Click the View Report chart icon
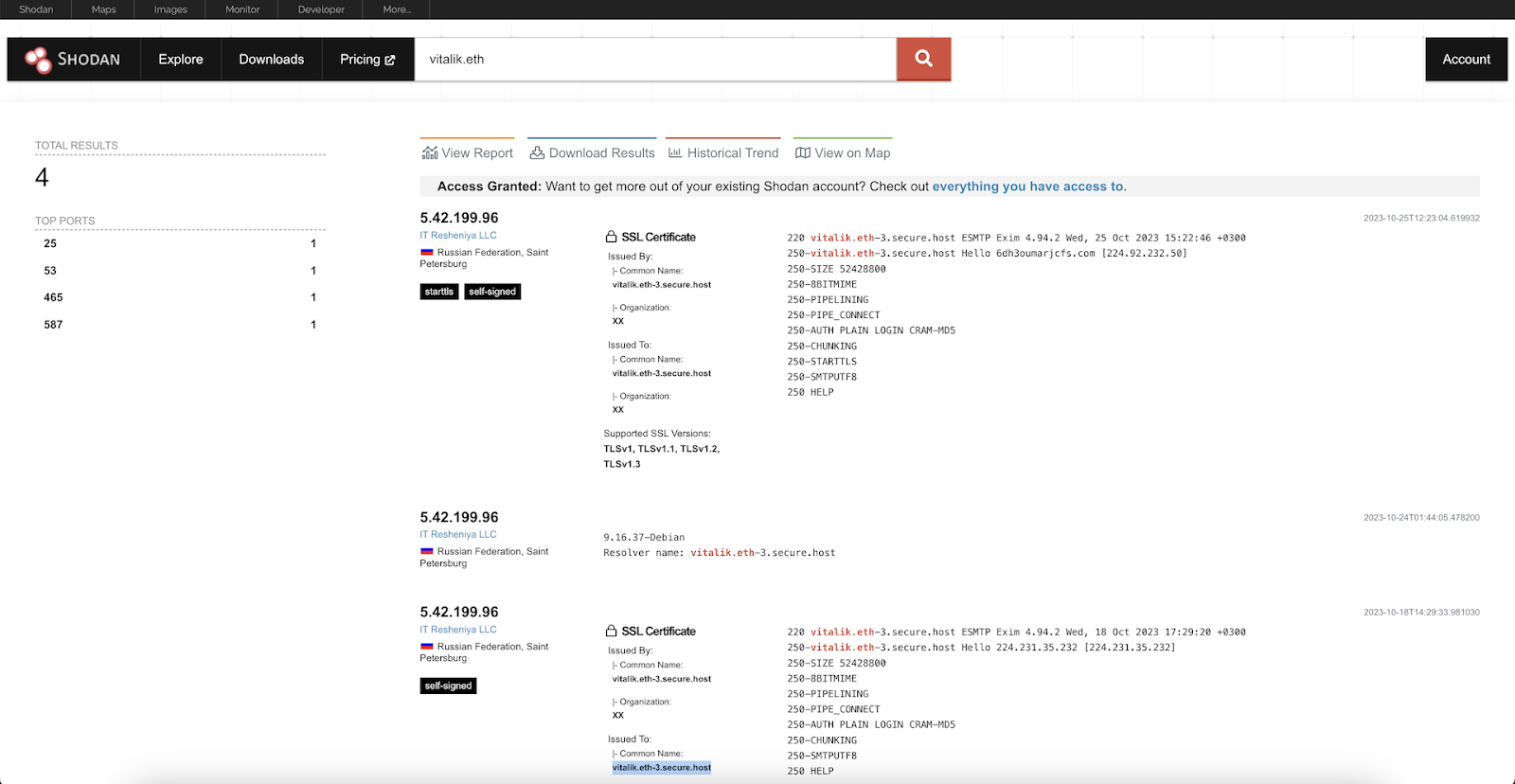Viewport: 1515px width, 784px height. click(430, 152)
